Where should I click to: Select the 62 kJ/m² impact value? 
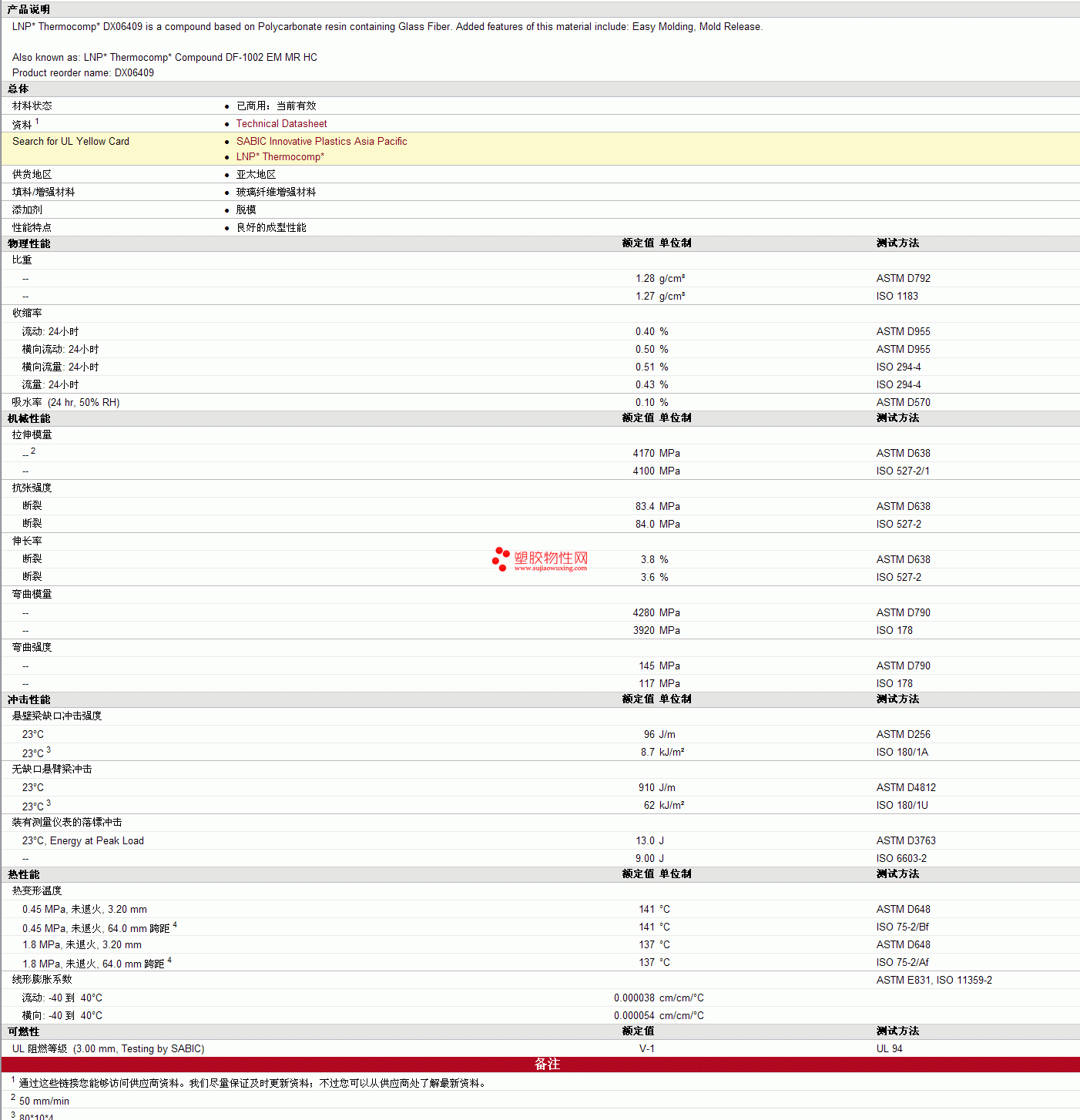pyautogui.click(x=664, y=805)
